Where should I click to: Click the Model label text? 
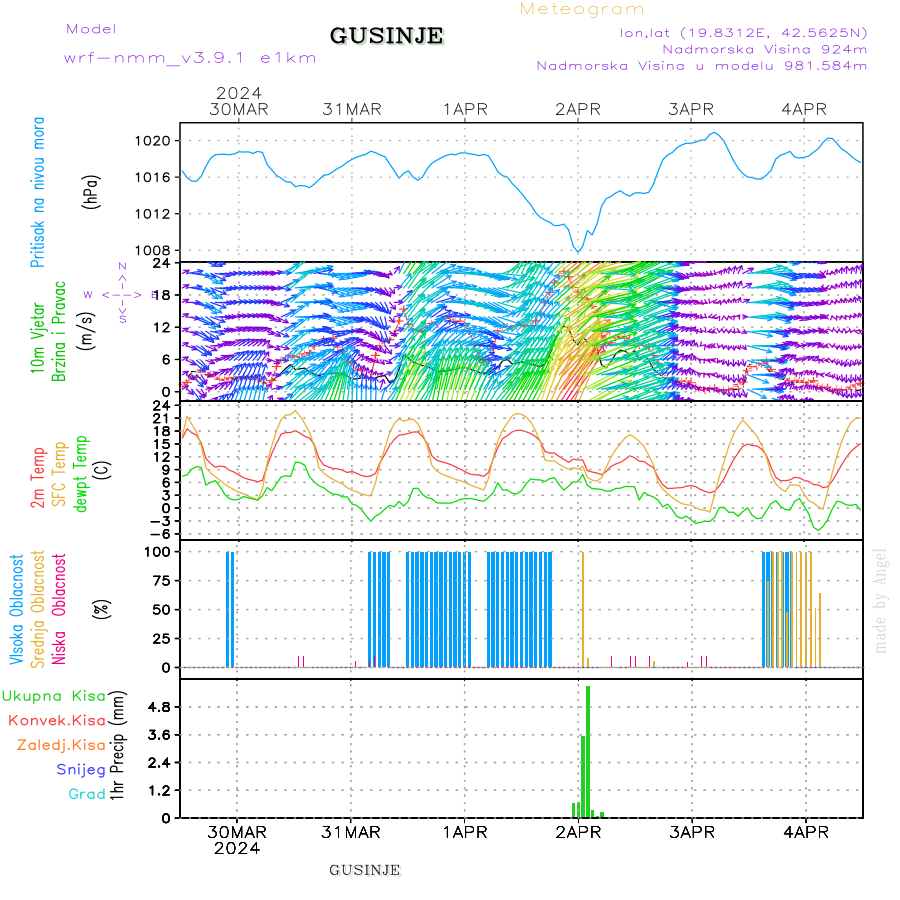click(x=91, y=29)
